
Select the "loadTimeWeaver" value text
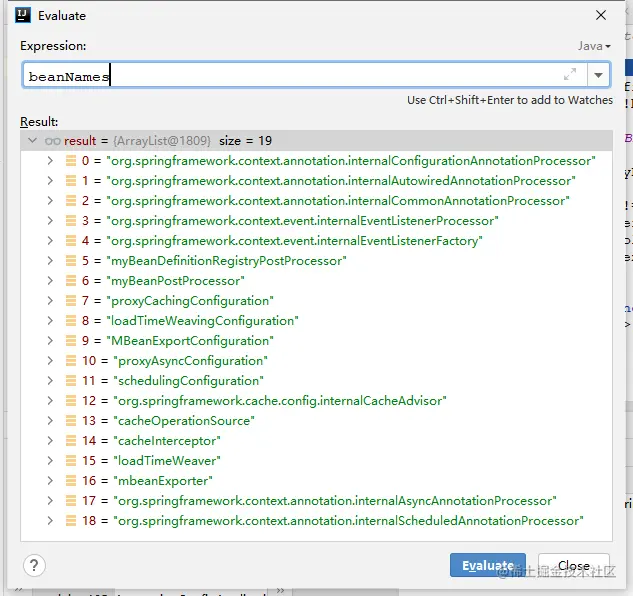[x=167, y=461]
